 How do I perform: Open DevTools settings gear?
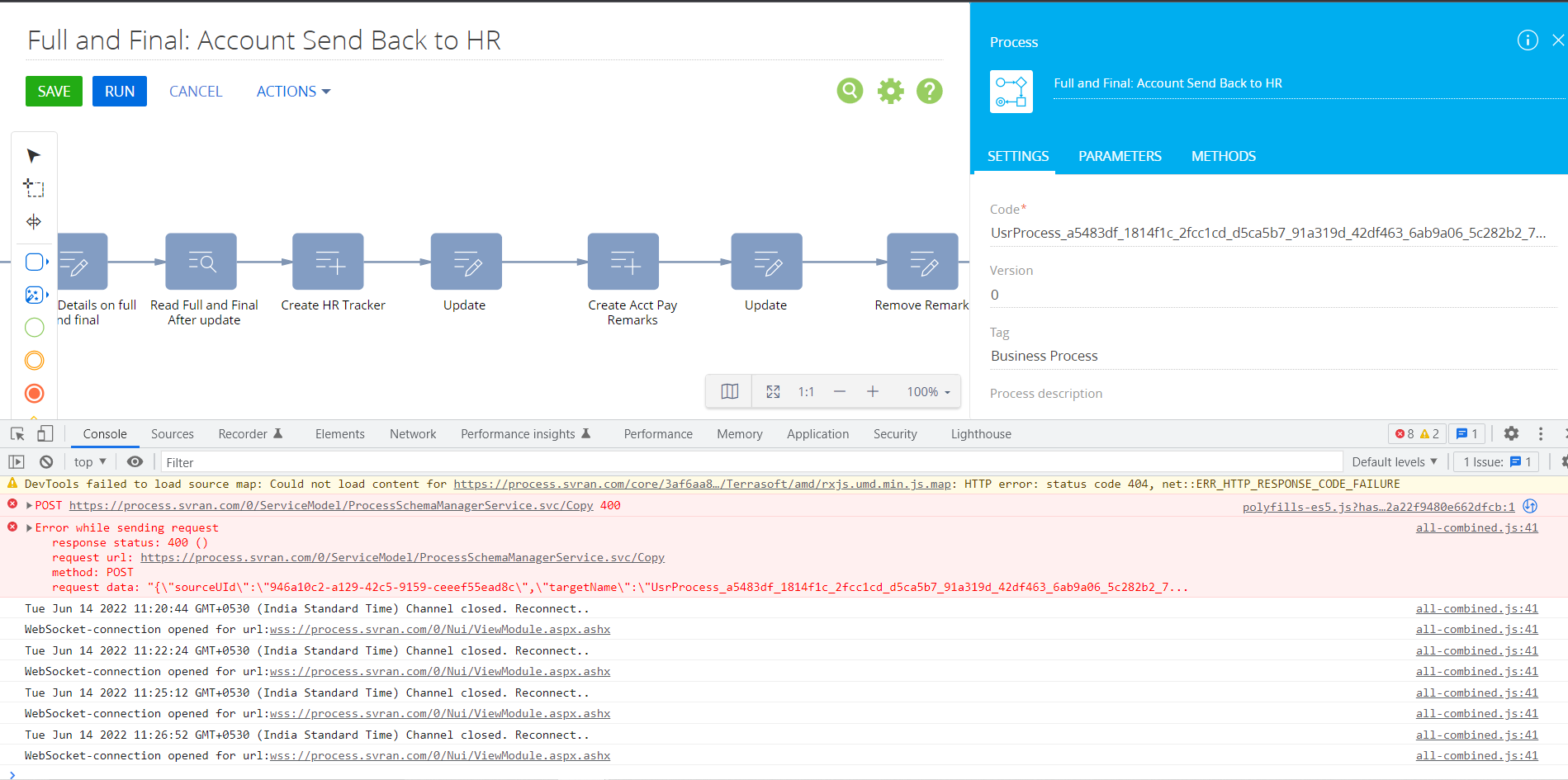[x=1511, y=433]
